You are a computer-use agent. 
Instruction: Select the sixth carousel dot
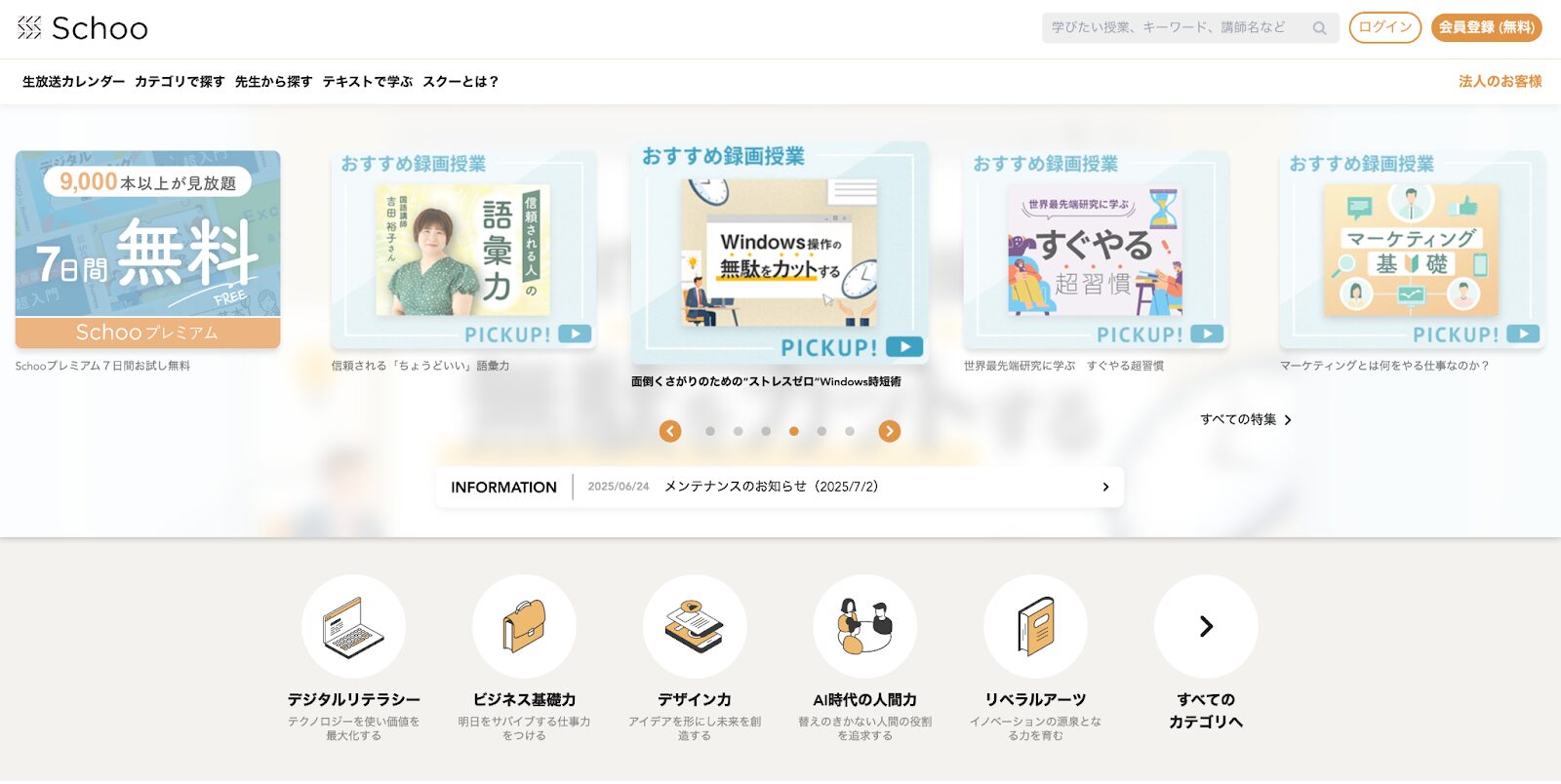pyautogui.click(x=850, y=431)
